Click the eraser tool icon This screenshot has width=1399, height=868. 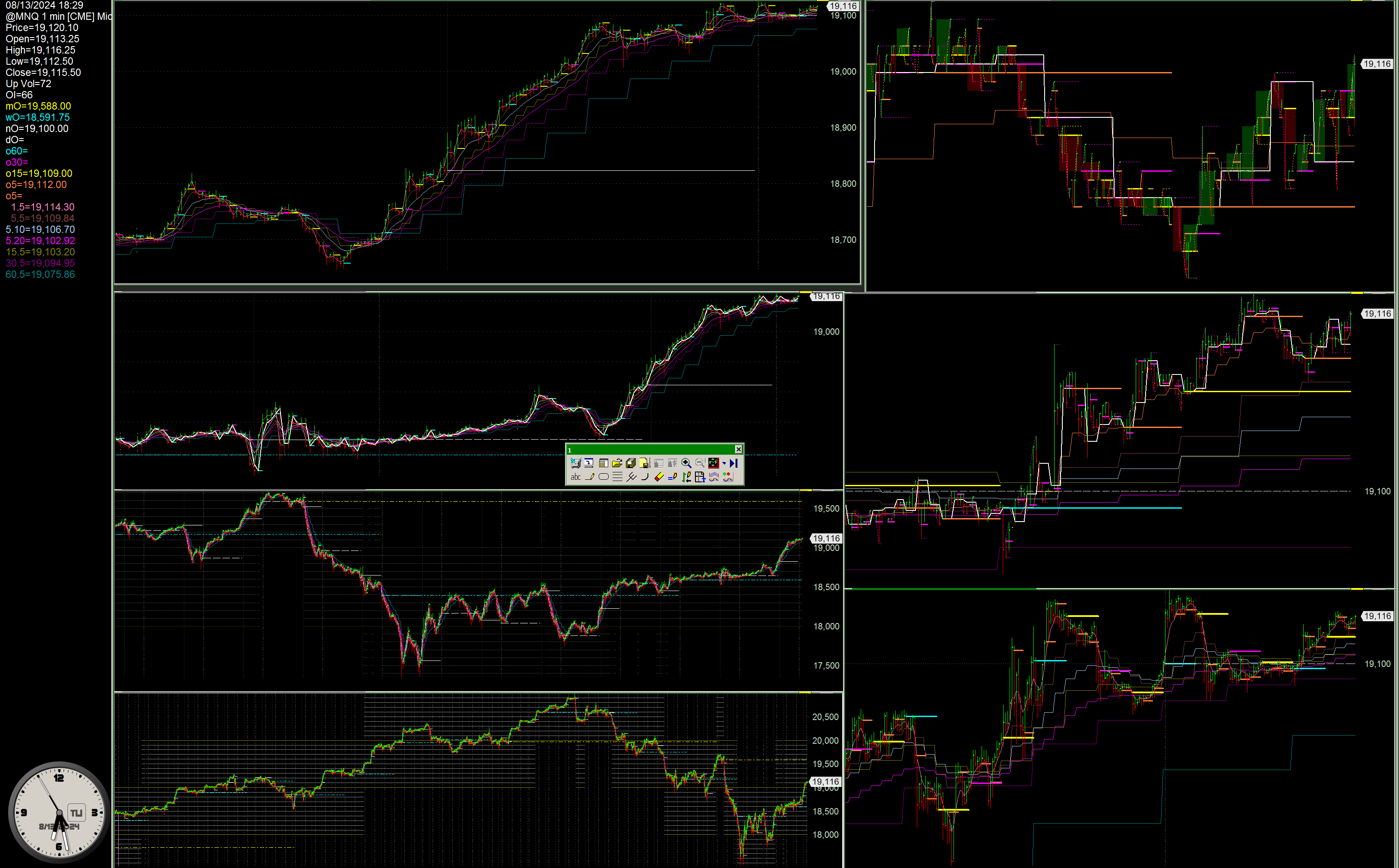[x=659, y=476]
